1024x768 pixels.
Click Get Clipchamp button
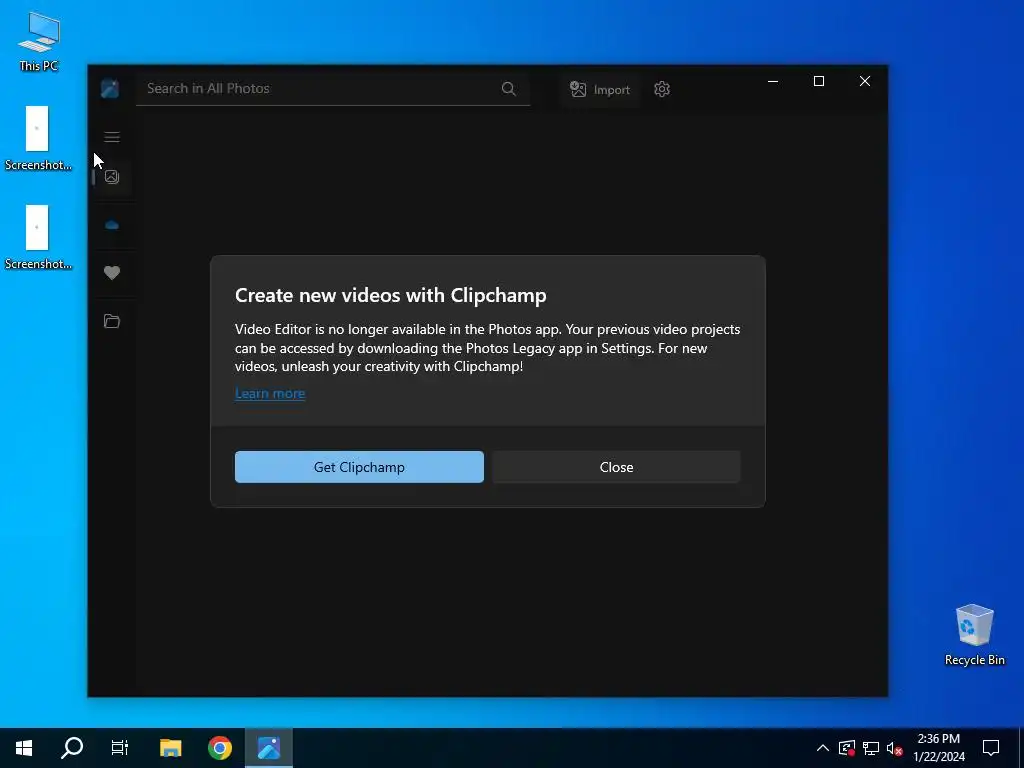coord(359,467)
